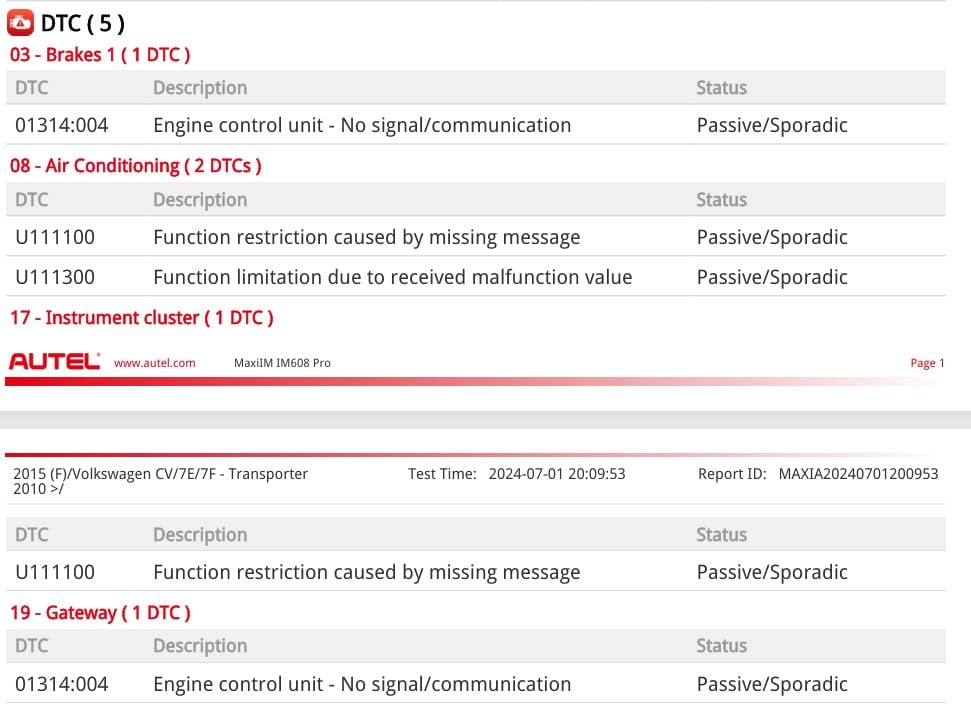Click U111100 code under Air Conditioning
The height and width of the screenshot is (708, 971).
click(55, 237)
